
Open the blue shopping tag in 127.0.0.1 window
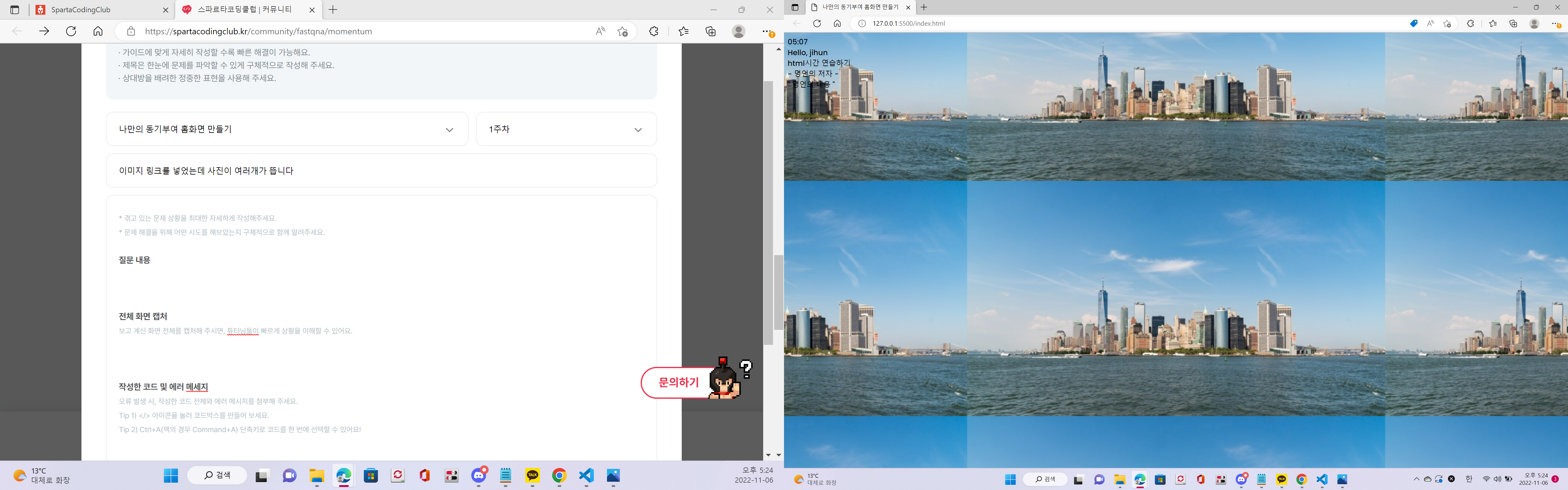pos(1413,23)
